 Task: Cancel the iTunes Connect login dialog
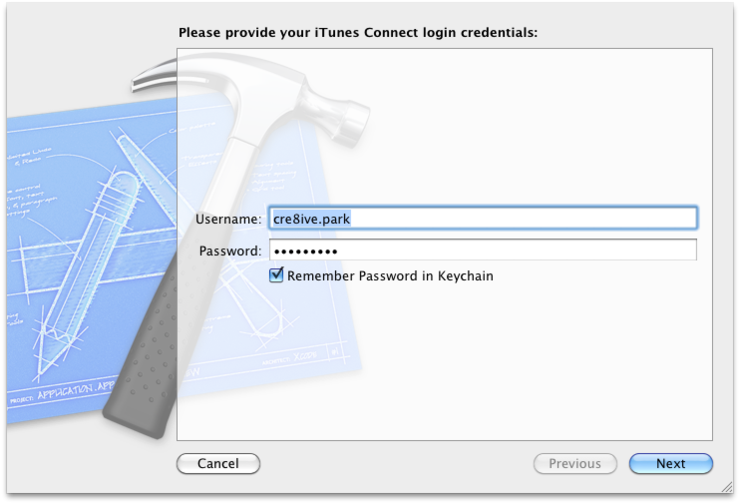218,463
